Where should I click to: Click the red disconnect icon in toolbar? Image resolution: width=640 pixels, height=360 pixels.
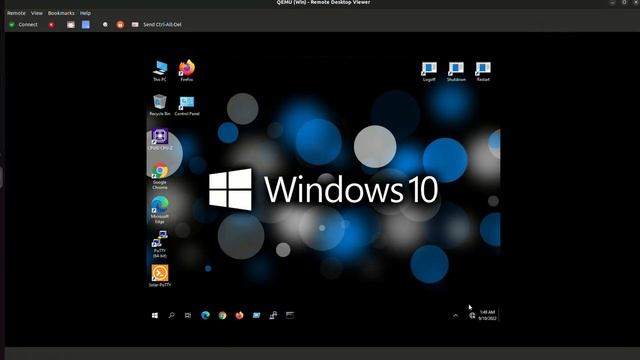pos(51,25)
